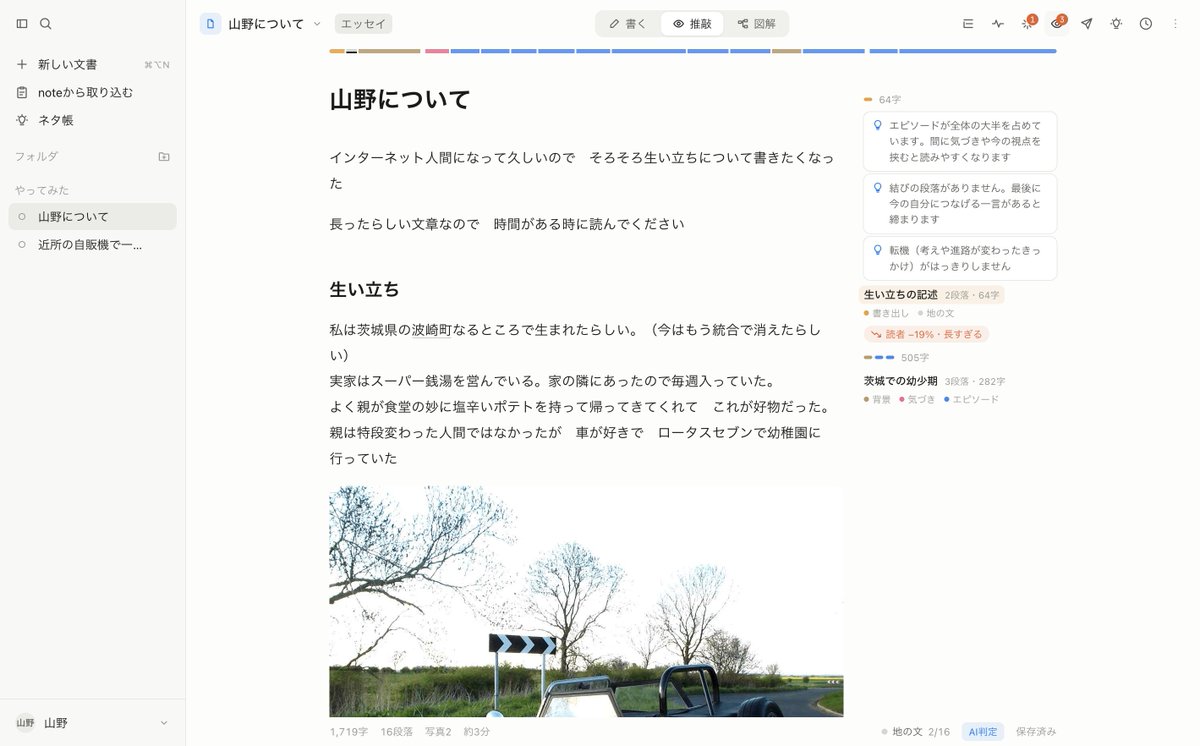Toggle the sidebar panel icon

tap(22, 23)
